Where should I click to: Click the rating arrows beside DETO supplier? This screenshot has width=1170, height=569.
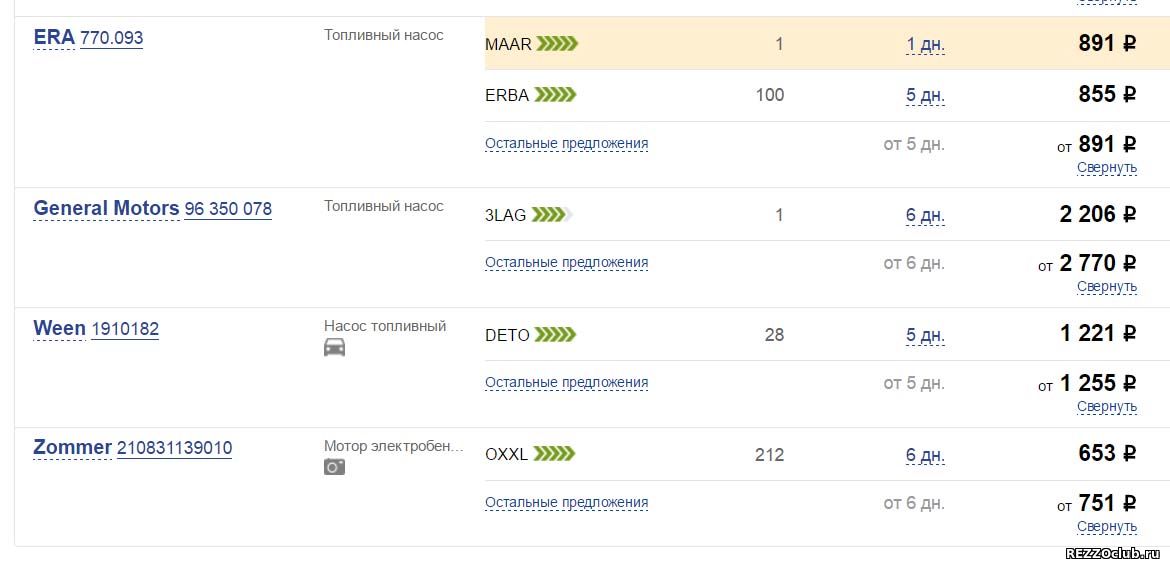(555, 335)
